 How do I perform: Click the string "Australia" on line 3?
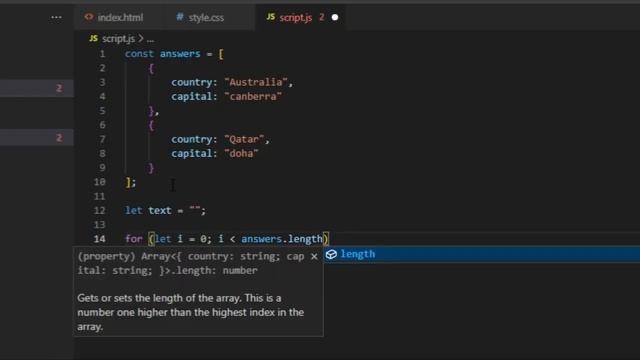coord(256,82)
